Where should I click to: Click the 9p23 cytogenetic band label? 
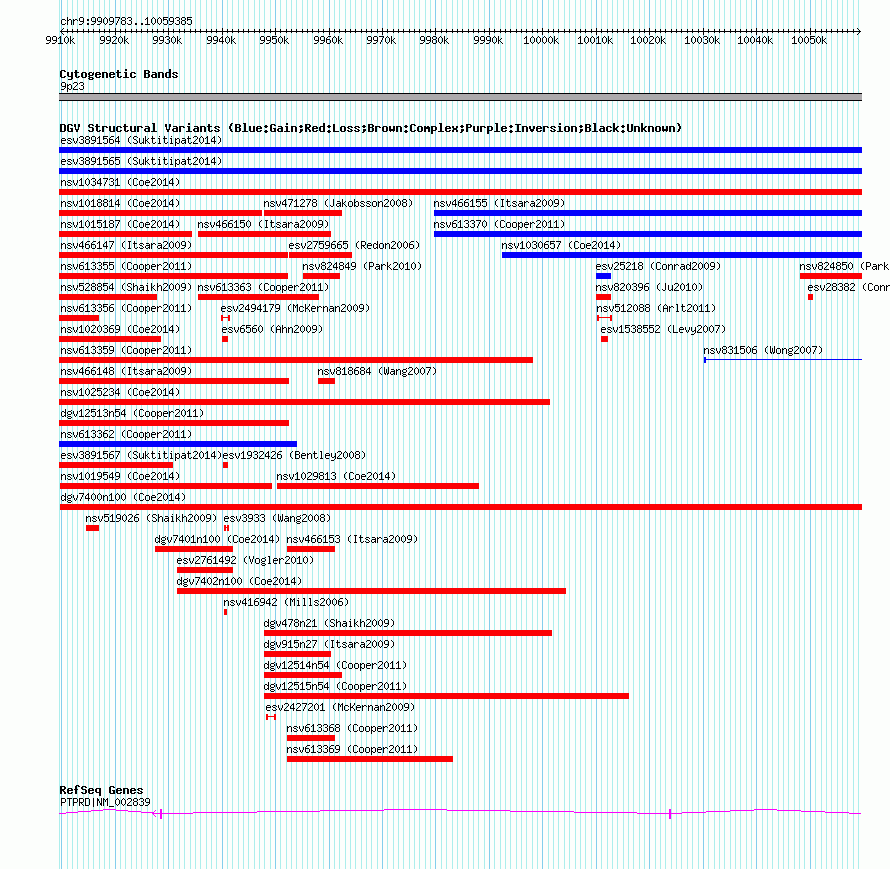(x=72, y=86)
